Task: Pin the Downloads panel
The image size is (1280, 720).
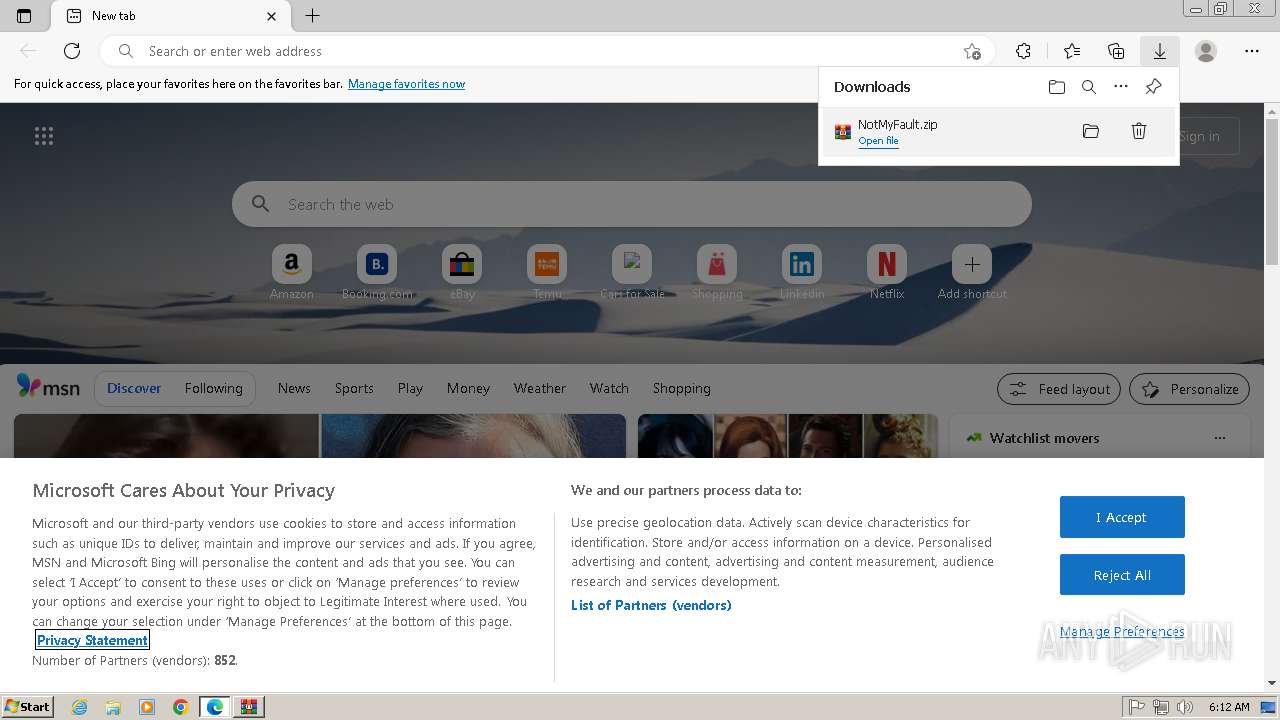Action: coord(1153,87)
